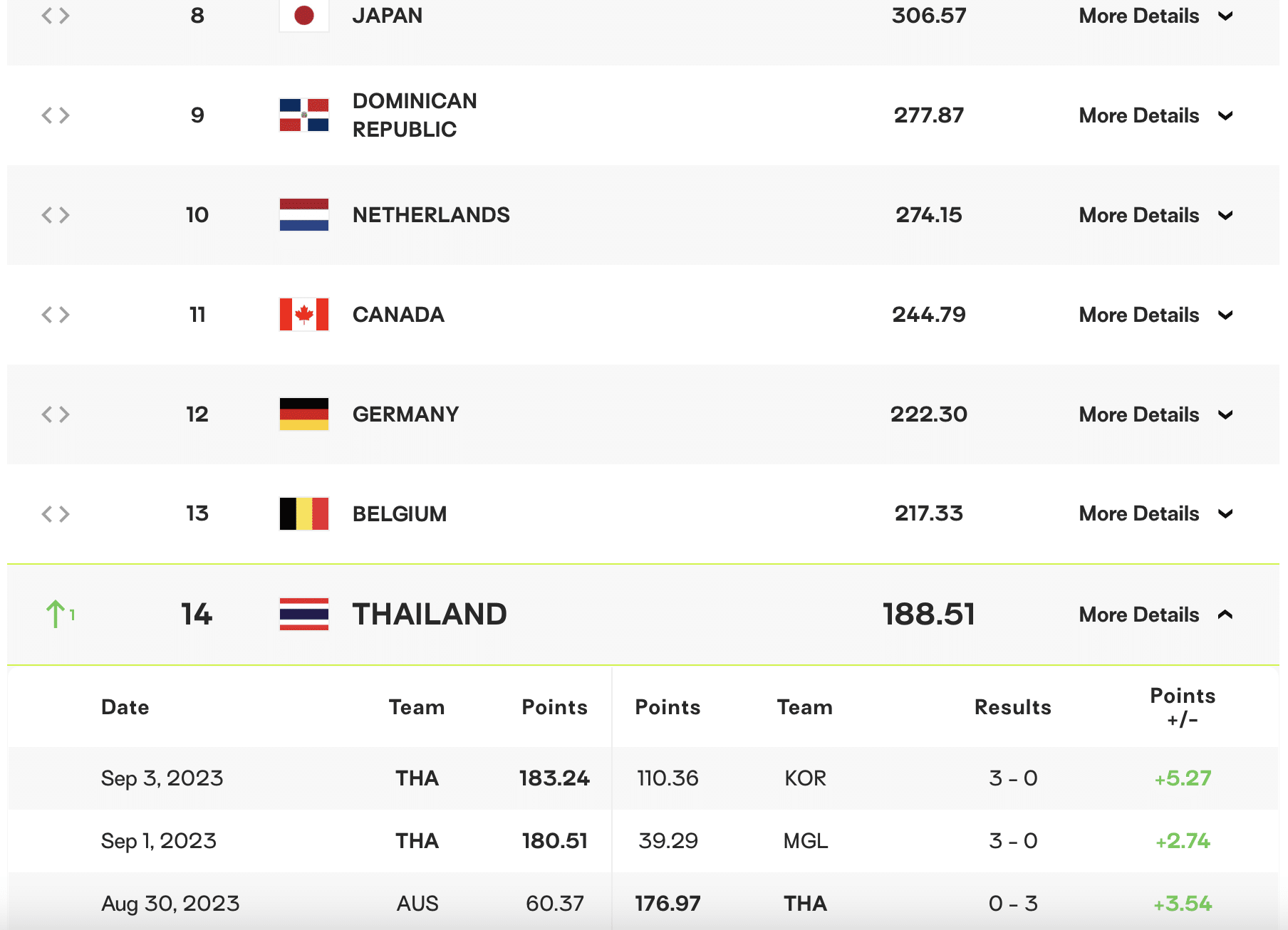This screenshot has width=1288, height=930.
Task: Click the Japan flag icon
Action: point(304,16)
